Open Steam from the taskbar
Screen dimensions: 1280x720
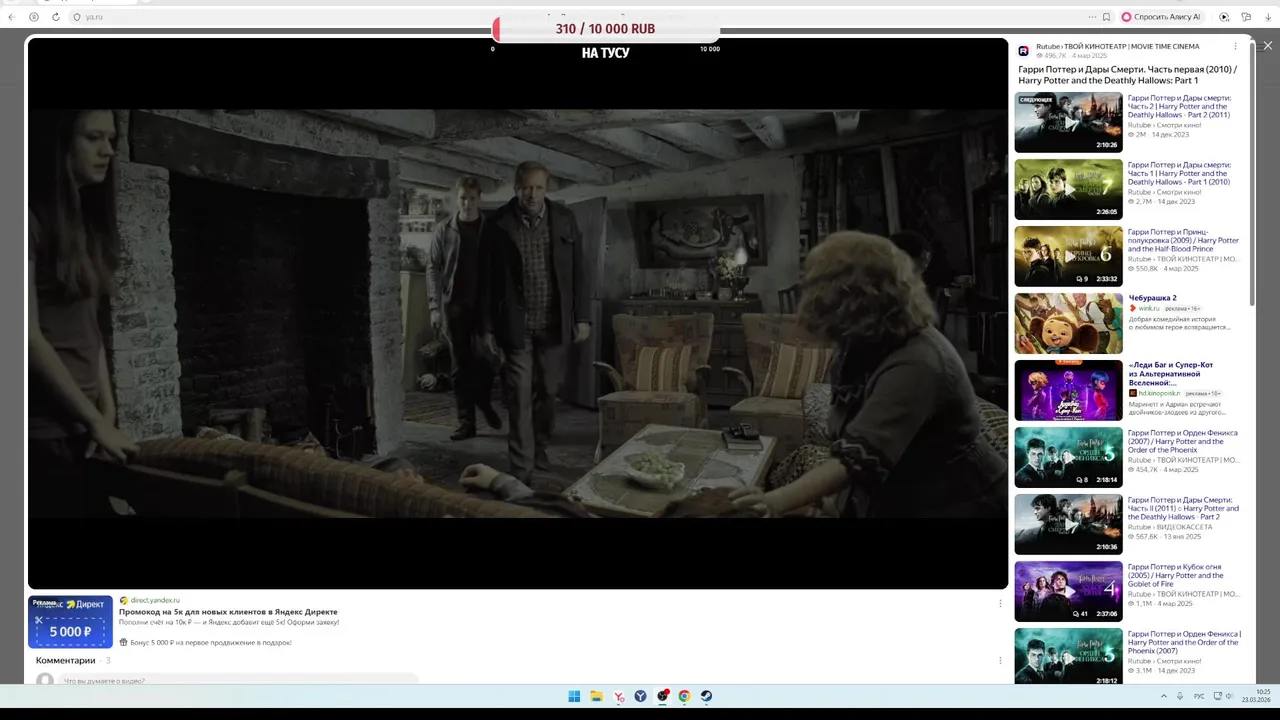click(x=706, y=696)
